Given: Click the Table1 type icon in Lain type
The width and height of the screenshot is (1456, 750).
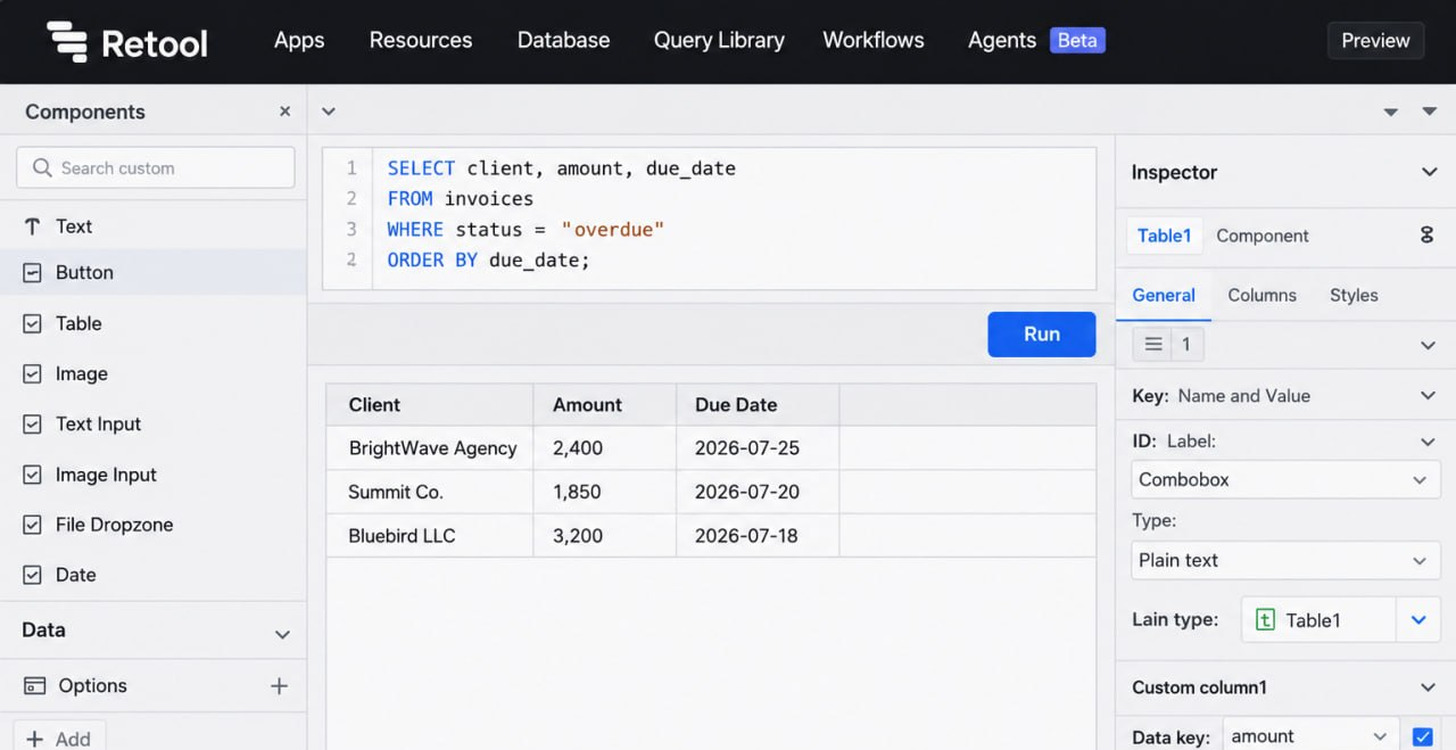Looking at the screenshot, I should tap(1265, 620).
